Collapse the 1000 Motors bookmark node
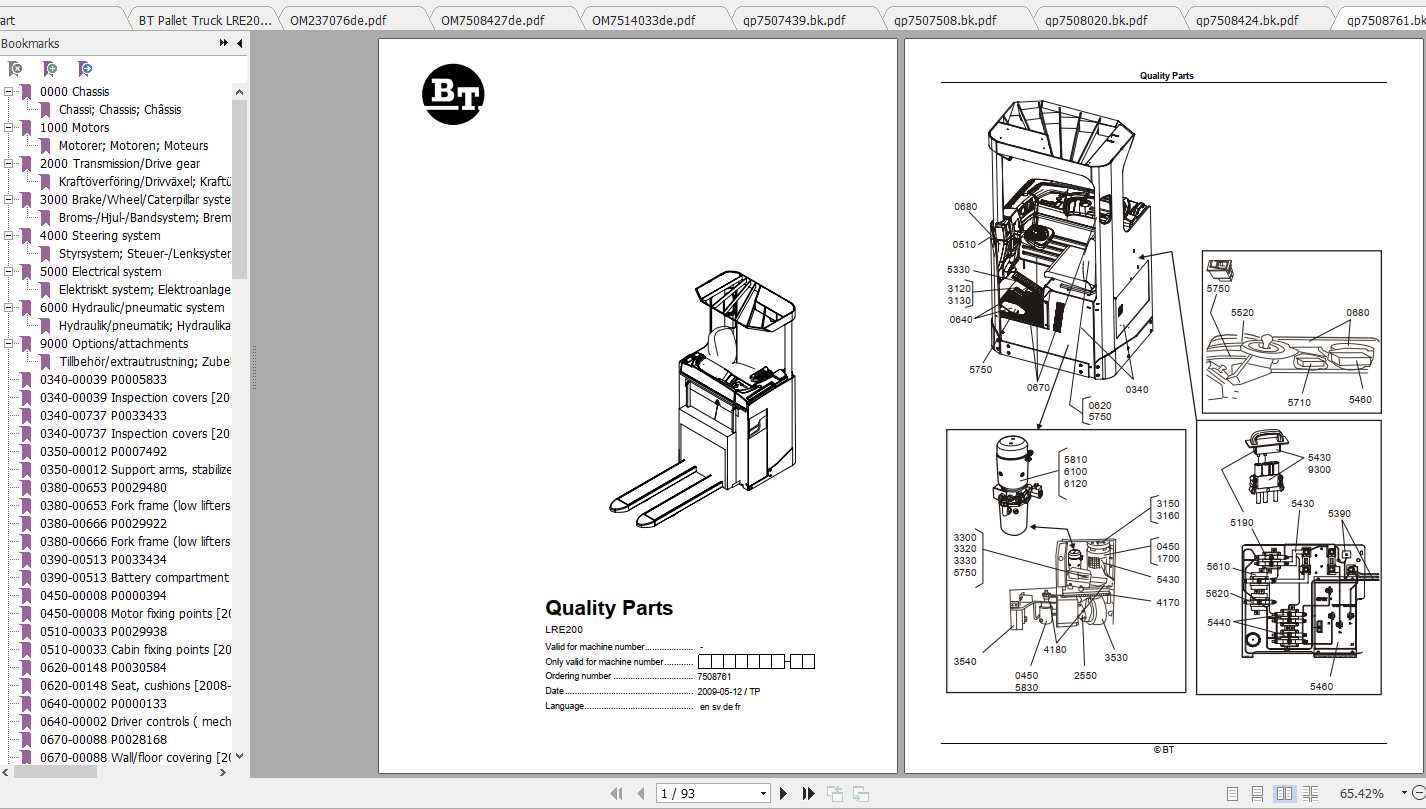Screen dimensions: 1426x809 [x=9, y=128]
